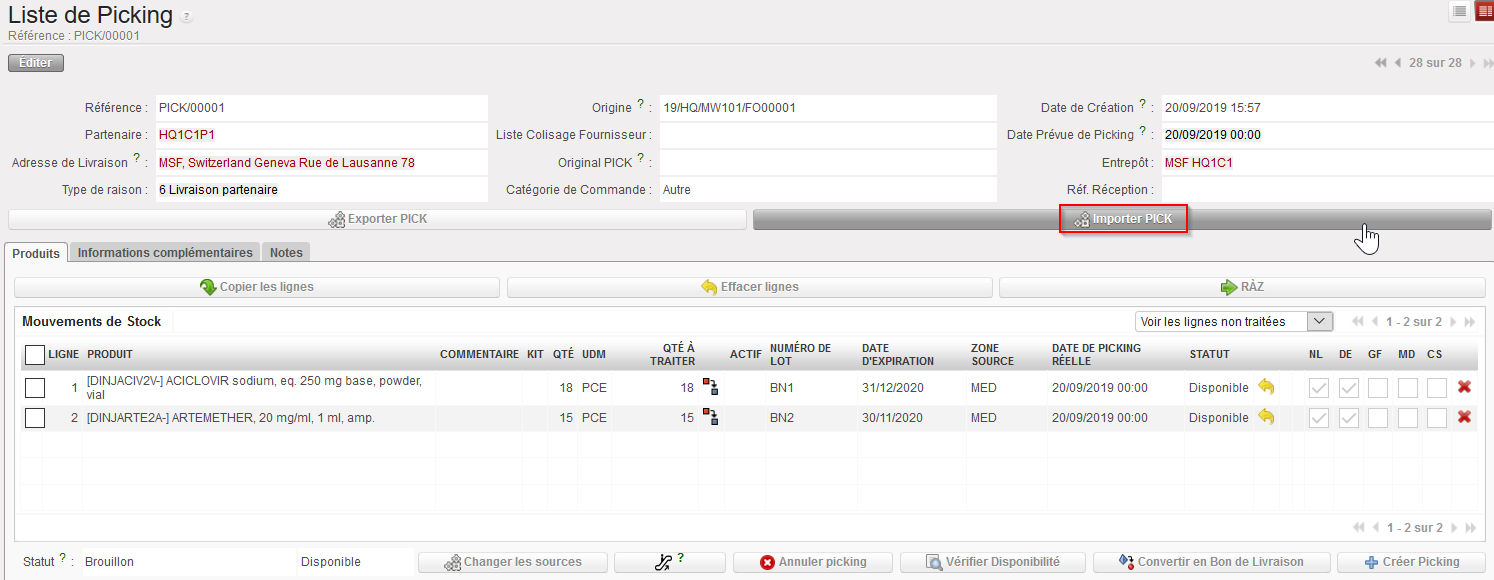Open 'Voir les lignes non traitées' dropdown
Image resolution: width=1494 pixels, height=580 pixels.
coord(1234,321)
